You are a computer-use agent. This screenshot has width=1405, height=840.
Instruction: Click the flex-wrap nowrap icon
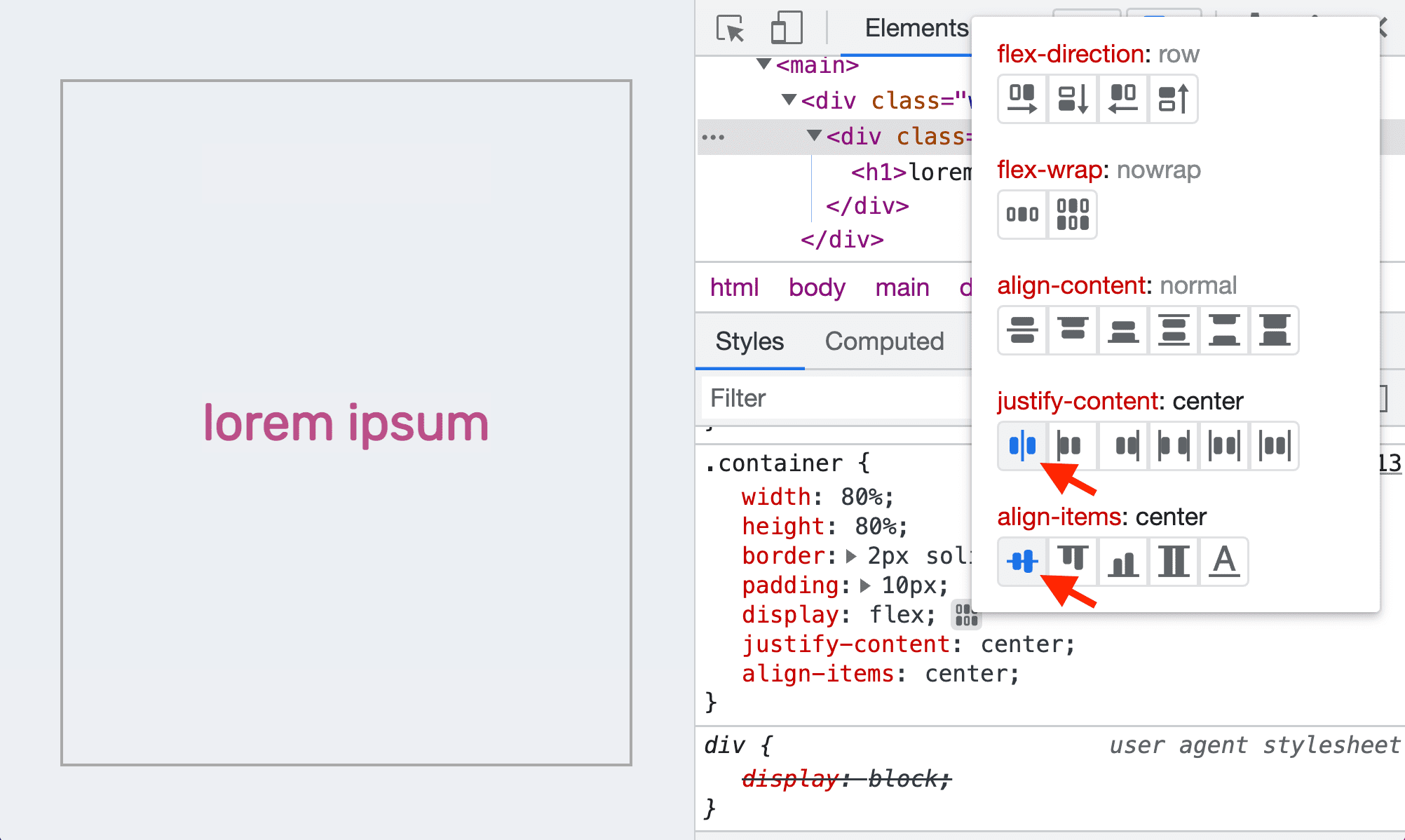[1022, 214]
